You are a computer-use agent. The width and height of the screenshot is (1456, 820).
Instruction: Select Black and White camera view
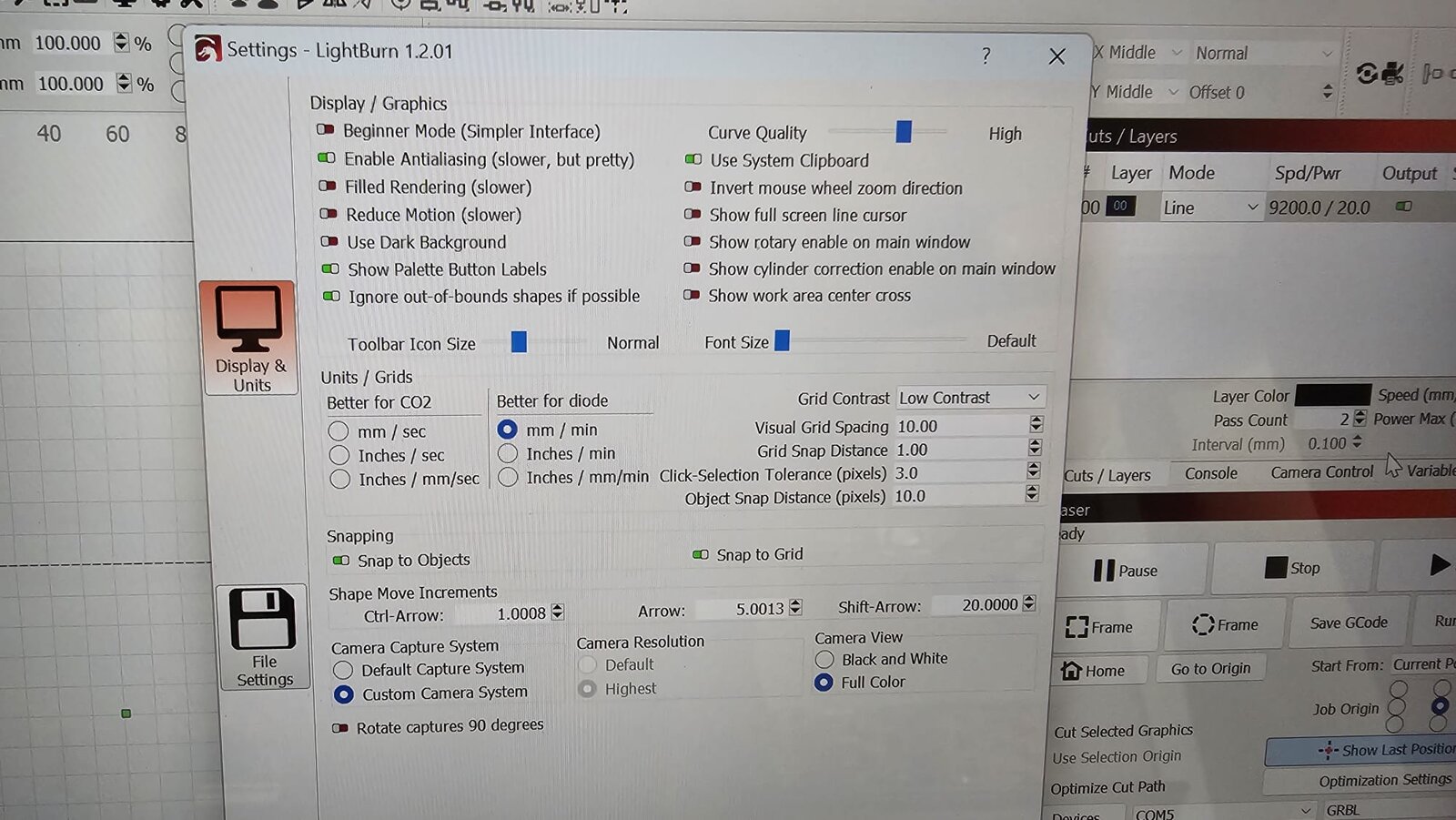tap(824, 659)
